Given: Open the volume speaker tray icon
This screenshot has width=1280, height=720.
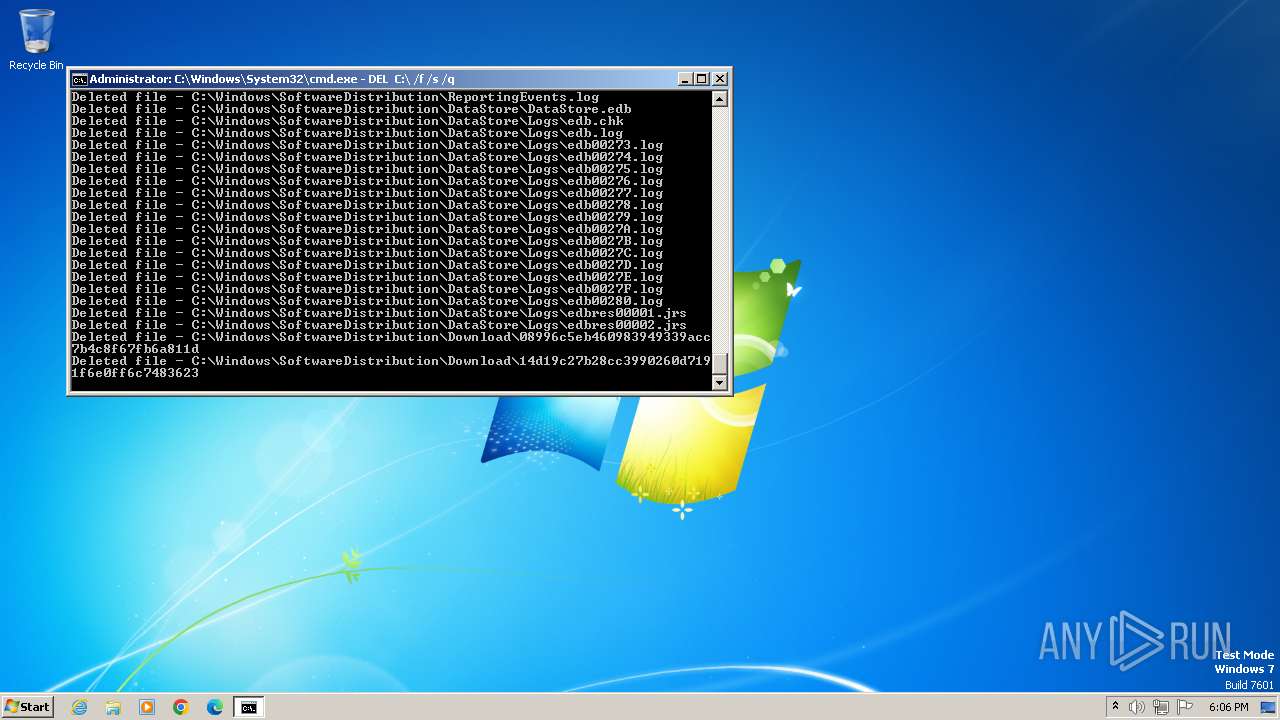Looking at the screenshot, I should pyautogui.click(x=1137, y=707).
